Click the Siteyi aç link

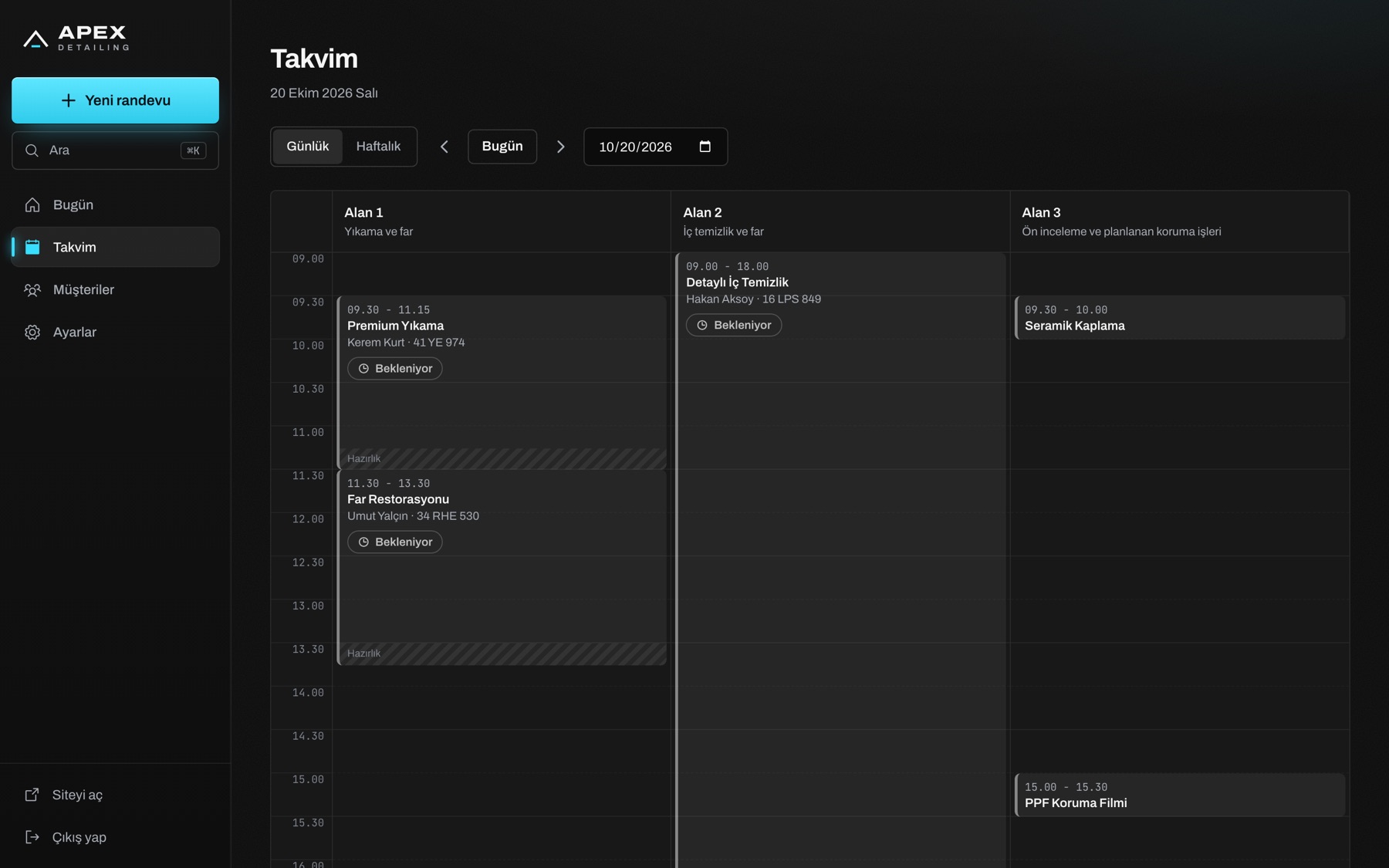coord(116,795)
